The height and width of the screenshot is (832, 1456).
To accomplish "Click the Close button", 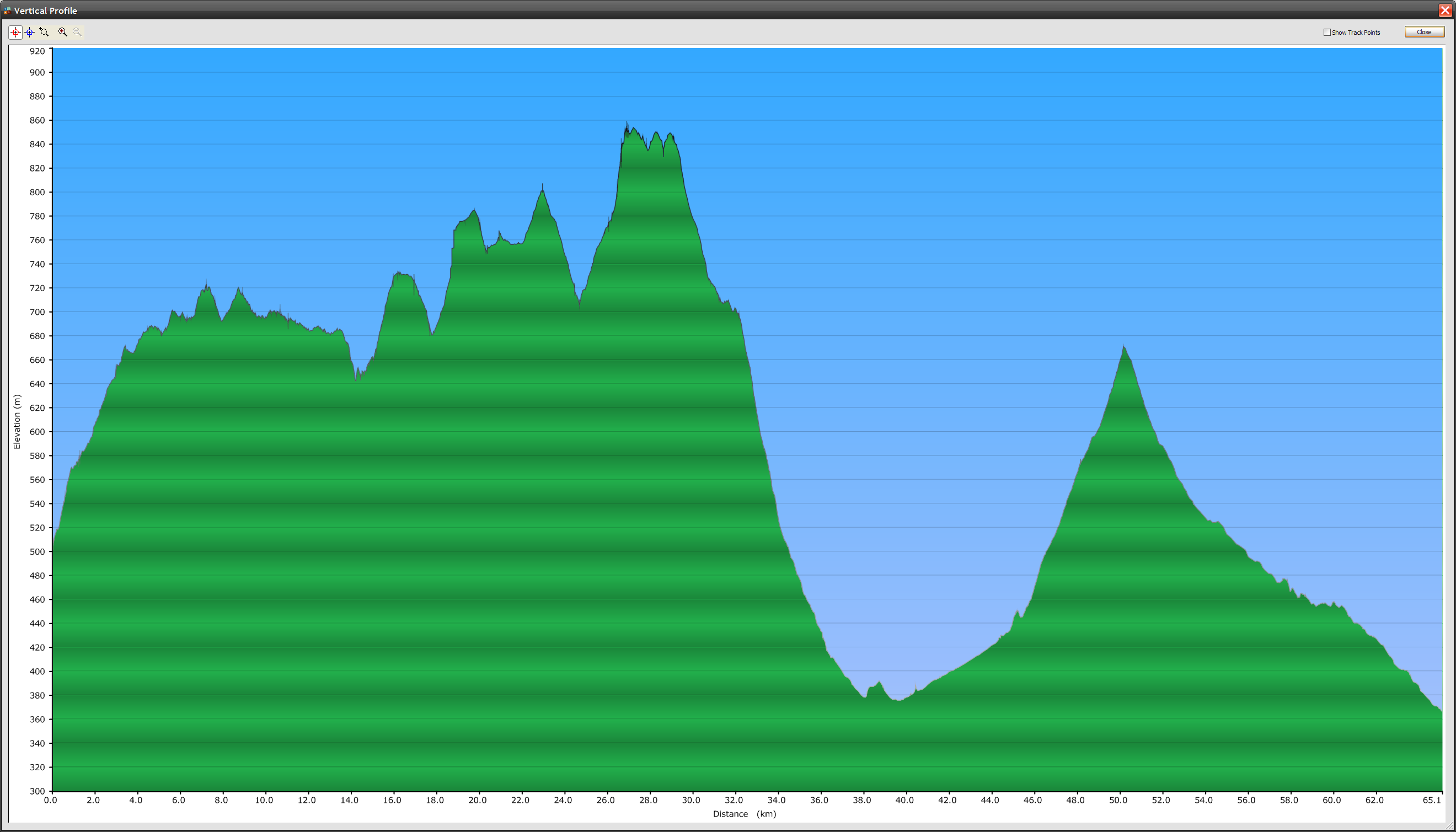I will pos(1424,32).
